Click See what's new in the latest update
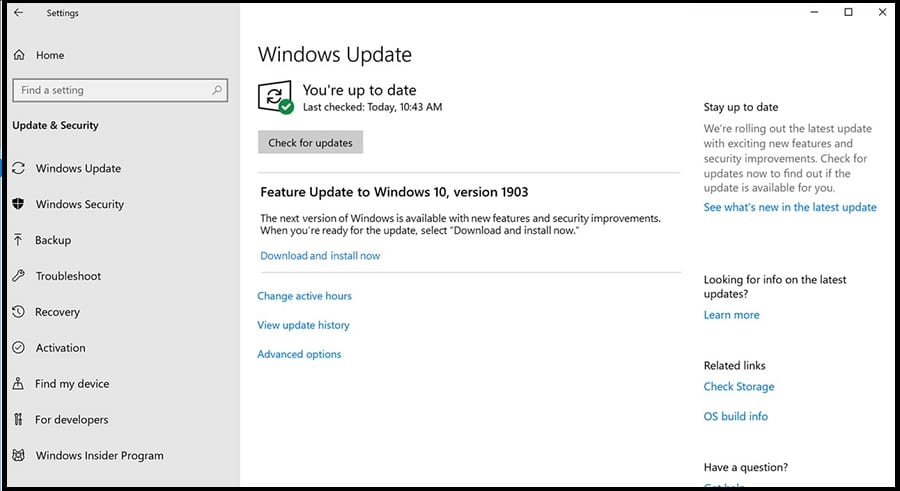 tap(790, 207)
